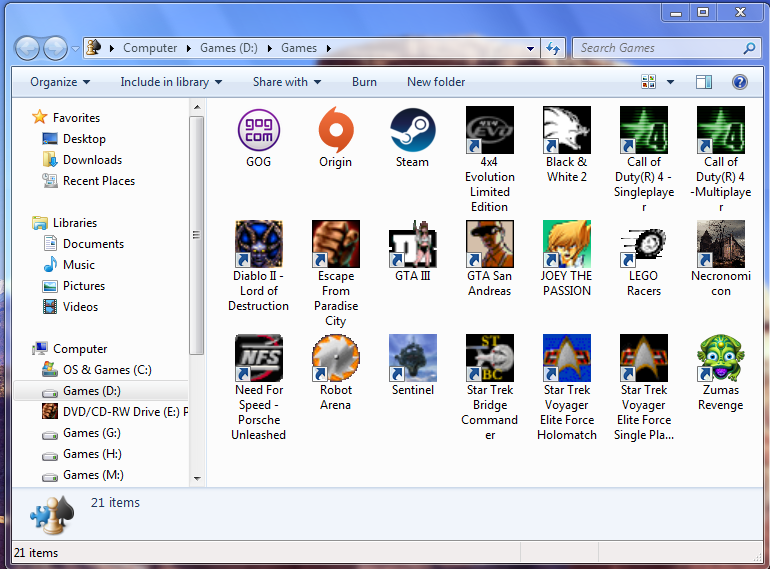Click navigation pane scrollbar up arrow
The height and width of the screenshot is (569, 770).
pos(197,107)
